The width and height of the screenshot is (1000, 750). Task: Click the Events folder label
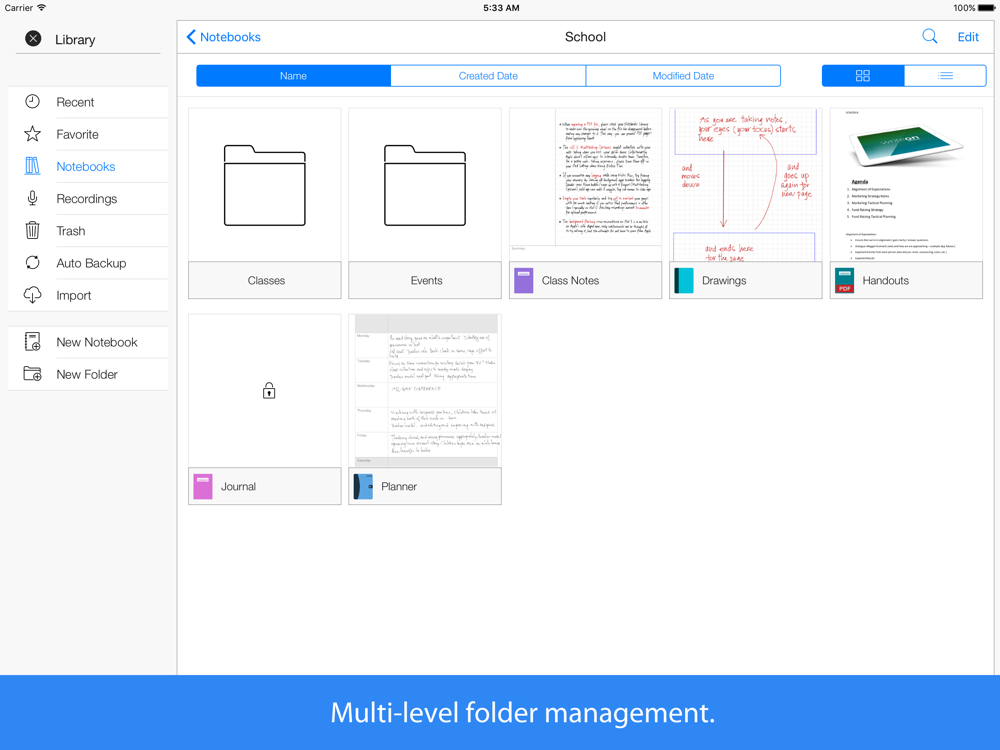(426, 281)
